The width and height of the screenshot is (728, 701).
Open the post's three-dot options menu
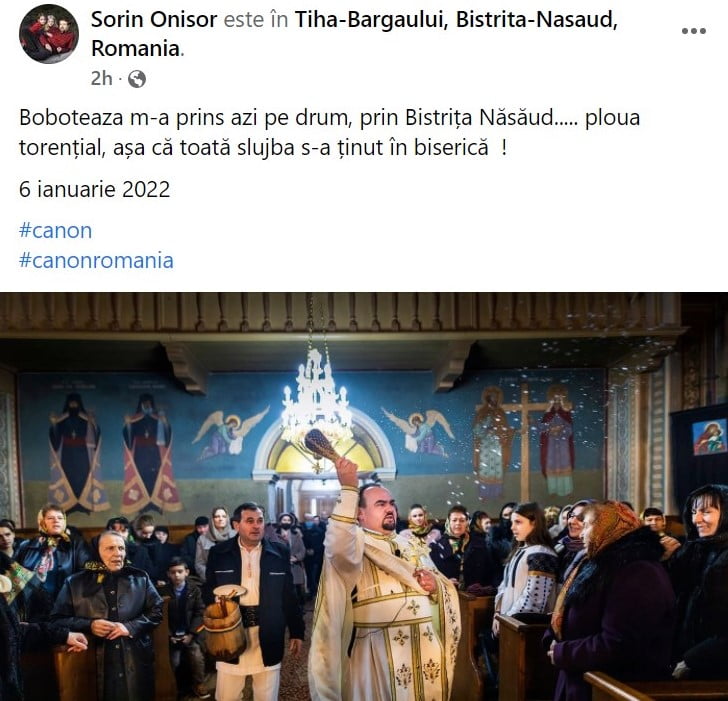click(694, 31)
